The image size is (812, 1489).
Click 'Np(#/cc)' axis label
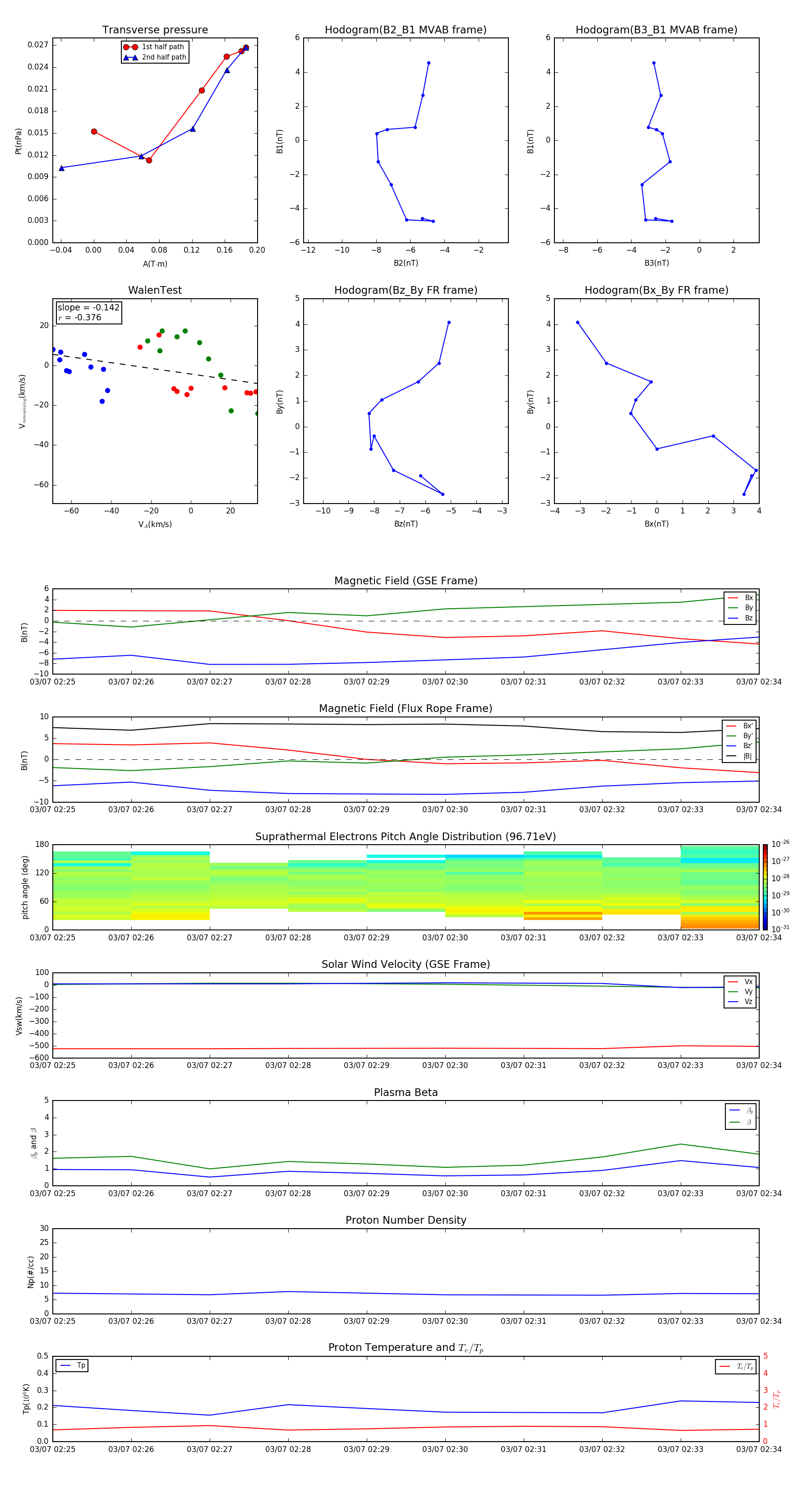(x=31, y=1272)
